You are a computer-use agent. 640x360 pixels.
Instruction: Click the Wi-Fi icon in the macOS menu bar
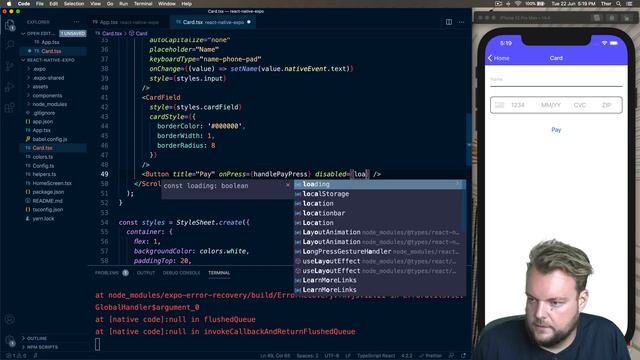tap(518, 4)
